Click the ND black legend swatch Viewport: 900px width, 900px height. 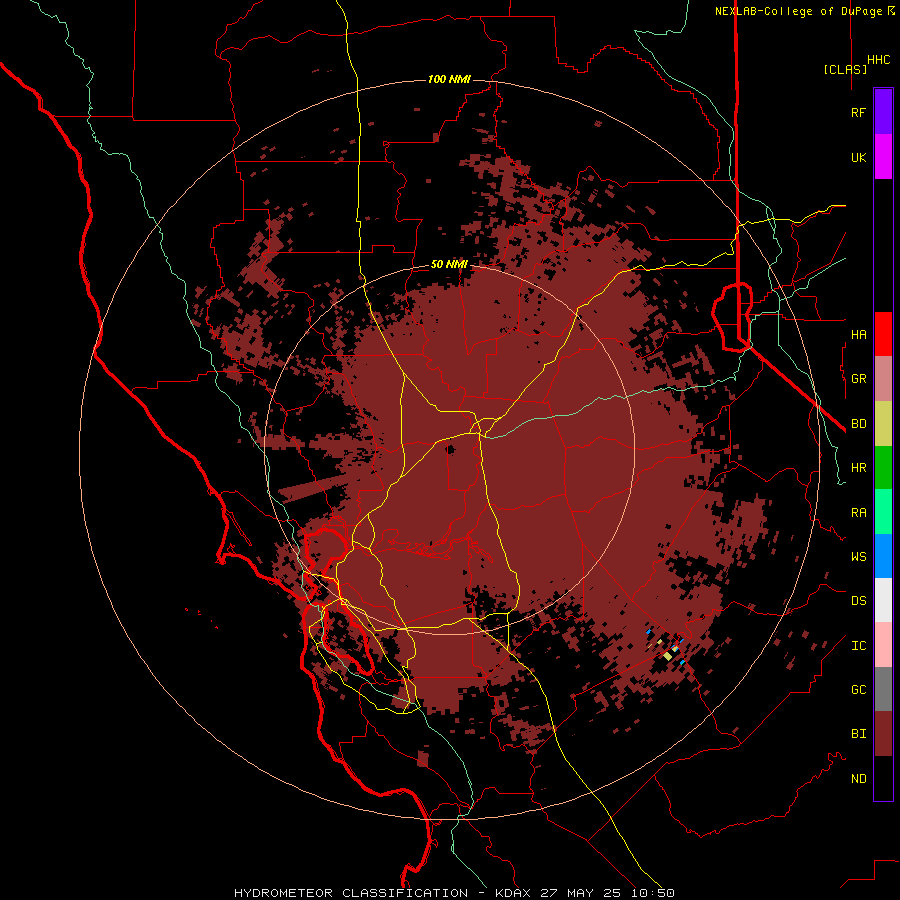(883, 778)
